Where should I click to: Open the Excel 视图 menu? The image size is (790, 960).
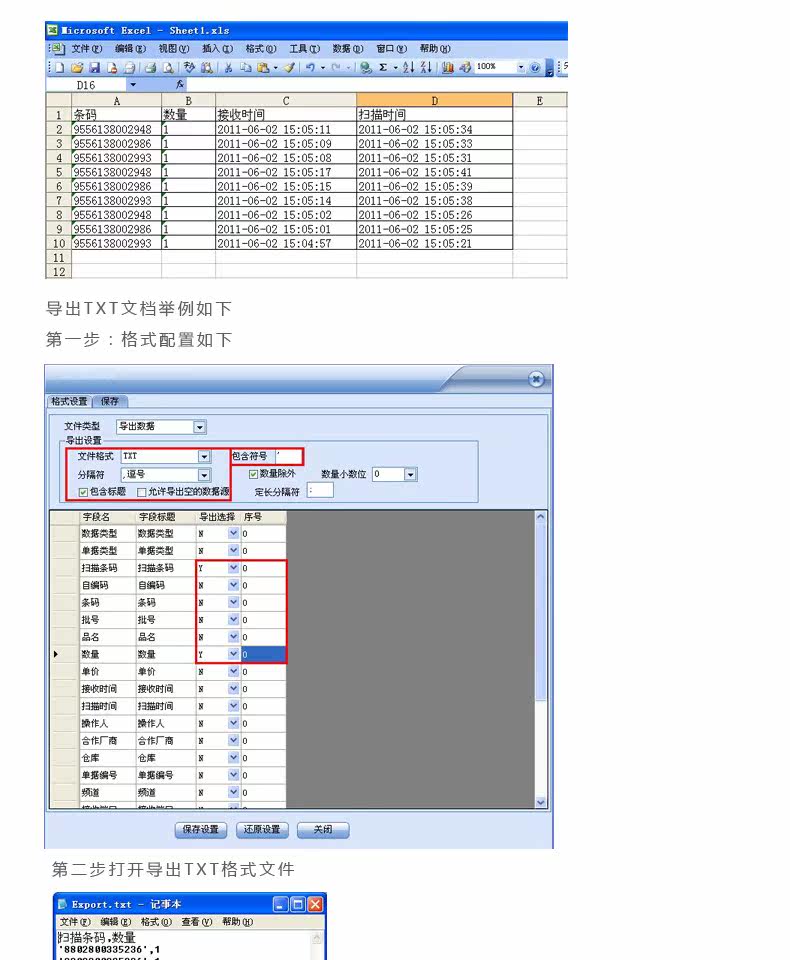coord(173,48)
